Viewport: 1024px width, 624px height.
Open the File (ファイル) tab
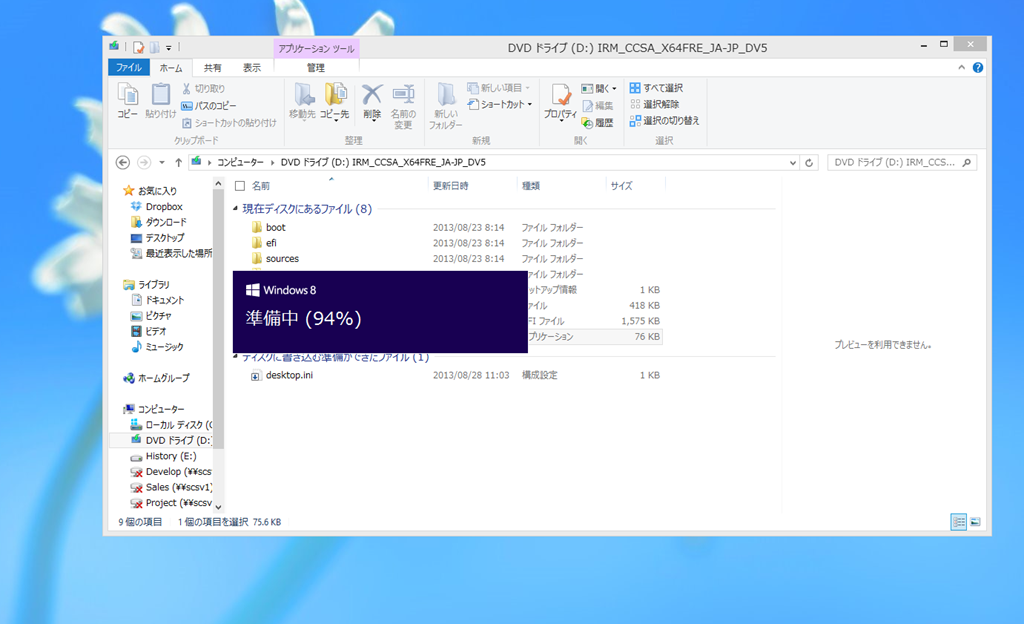click(129, 67)
